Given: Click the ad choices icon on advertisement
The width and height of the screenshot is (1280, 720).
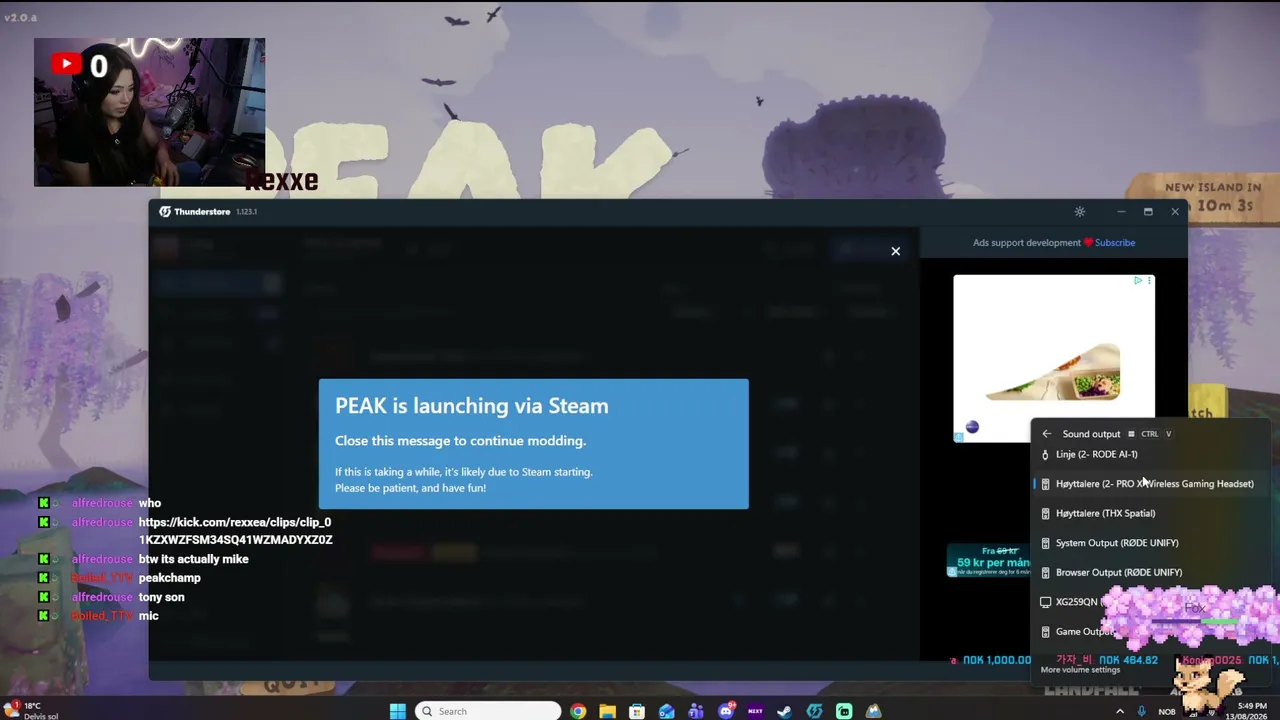Looking at the screenshot, I should click(x=1138, y=281).
